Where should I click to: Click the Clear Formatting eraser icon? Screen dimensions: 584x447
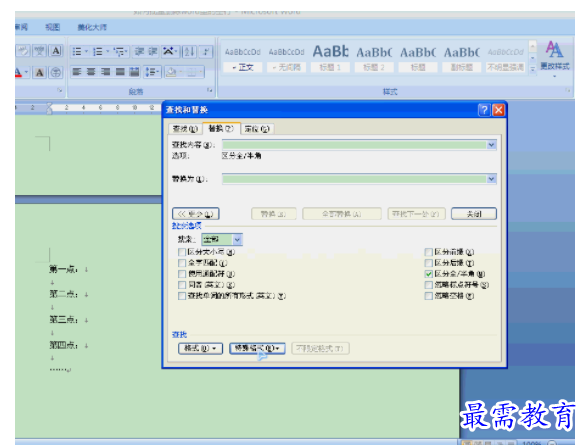pos(23,51)
